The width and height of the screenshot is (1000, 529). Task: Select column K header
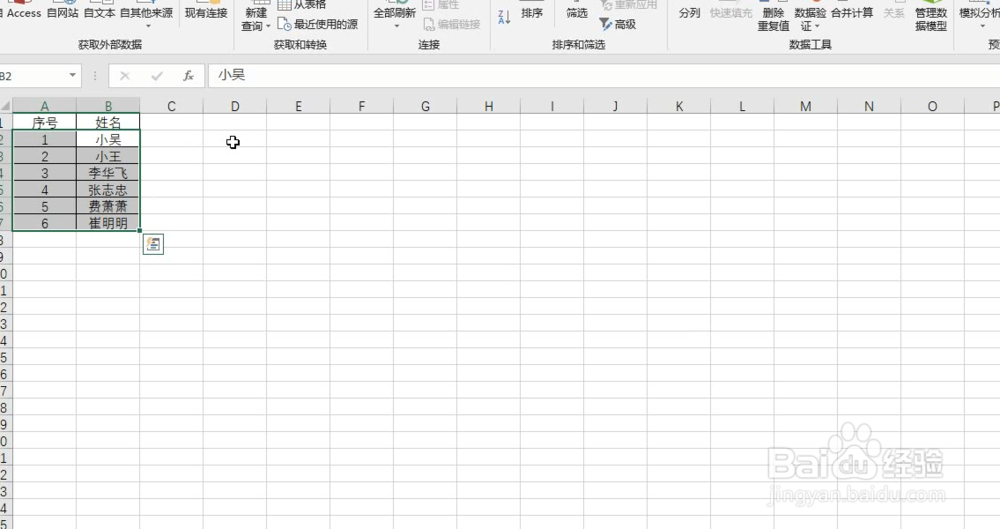(679, 106)
